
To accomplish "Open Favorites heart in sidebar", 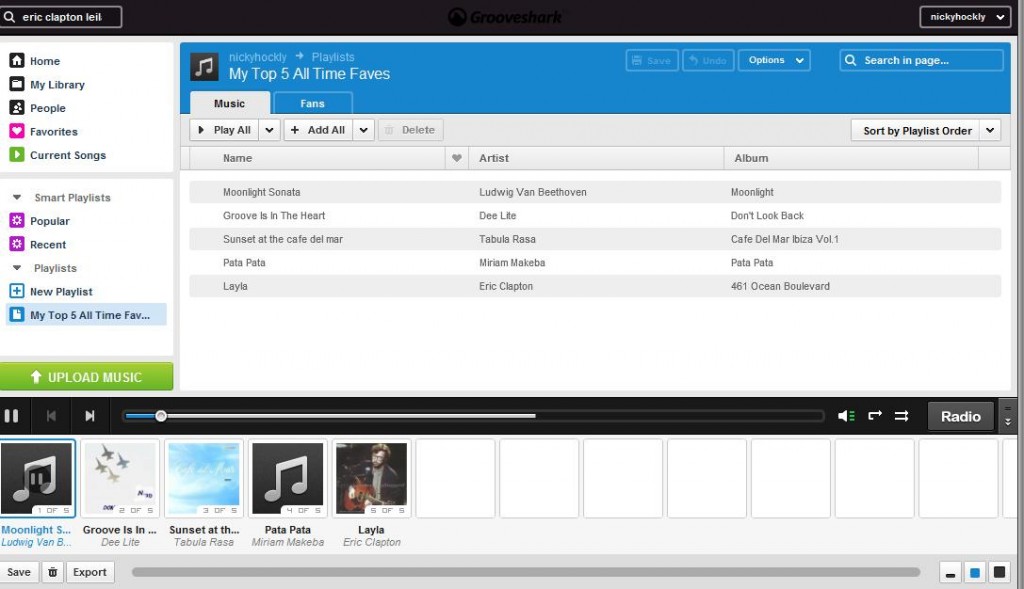I will pos(44,131).
